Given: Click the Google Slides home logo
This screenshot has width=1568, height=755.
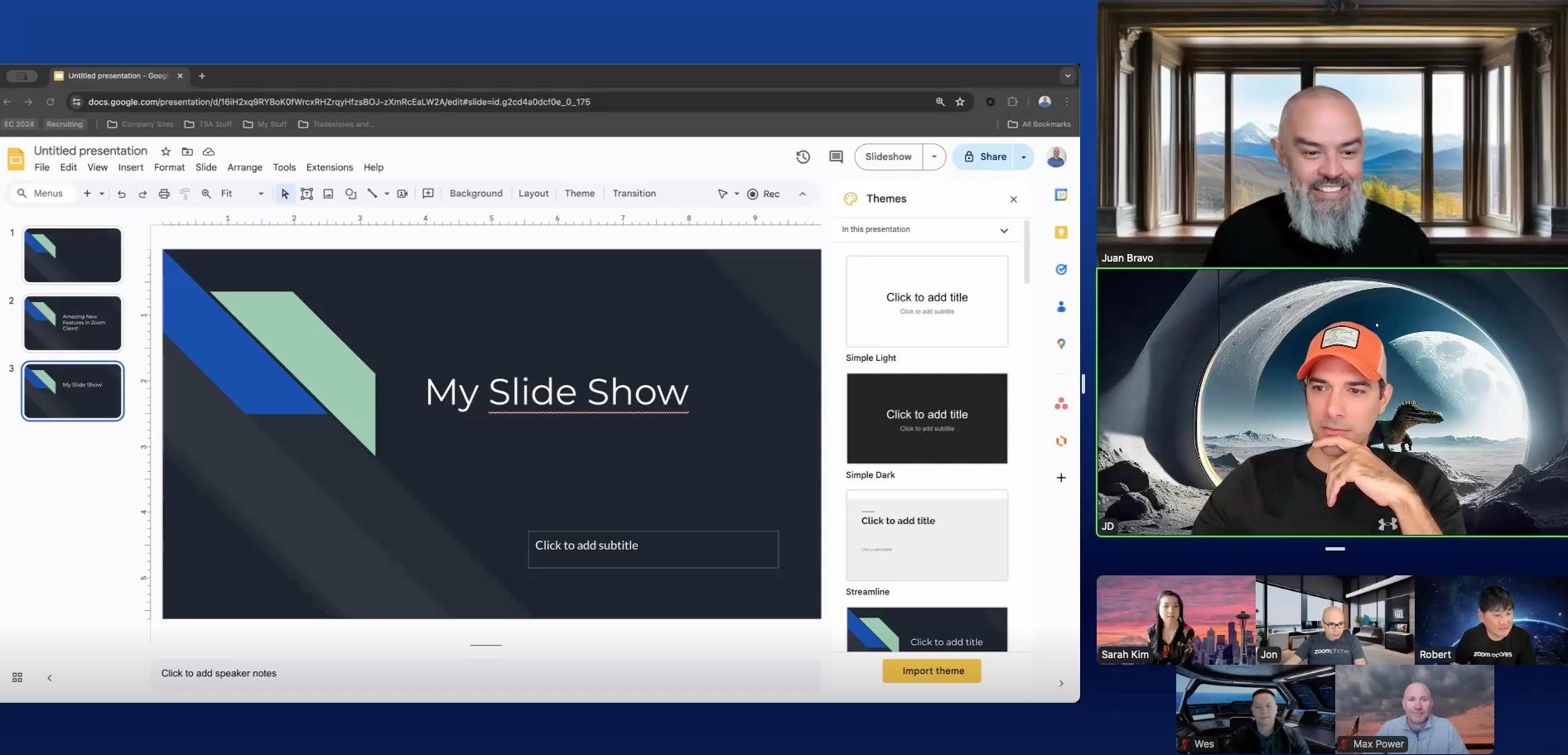Looking at the screenshot, I should click(16, 158).
